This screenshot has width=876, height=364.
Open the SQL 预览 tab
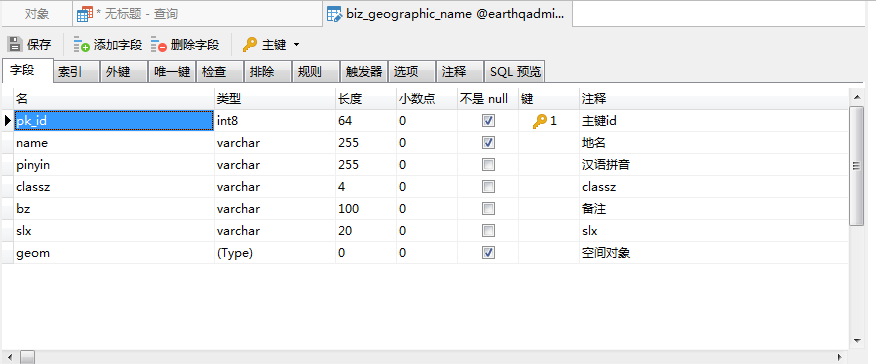515,71
